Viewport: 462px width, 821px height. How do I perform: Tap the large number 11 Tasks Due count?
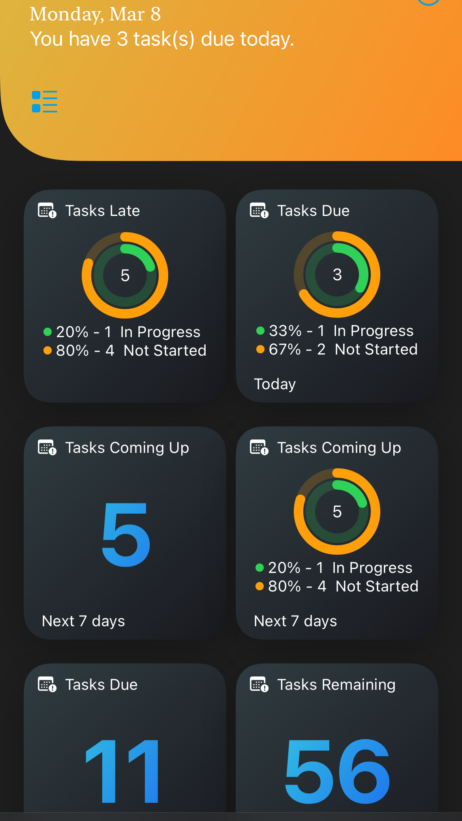pyautogui.click(x=124, y=771)
